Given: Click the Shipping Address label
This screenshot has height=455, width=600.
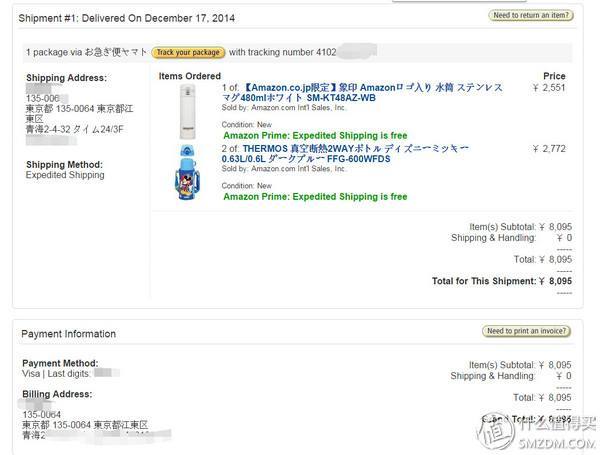Looking at the screenshot, I should click(x=67, y=78).
